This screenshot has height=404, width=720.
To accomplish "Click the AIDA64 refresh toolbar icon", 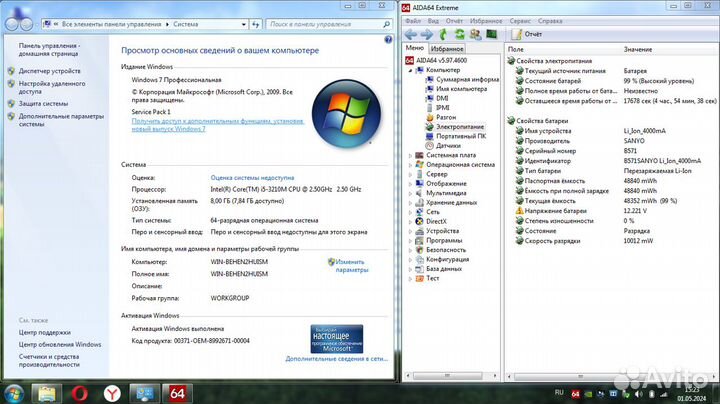I will click(x=459, y=34).
